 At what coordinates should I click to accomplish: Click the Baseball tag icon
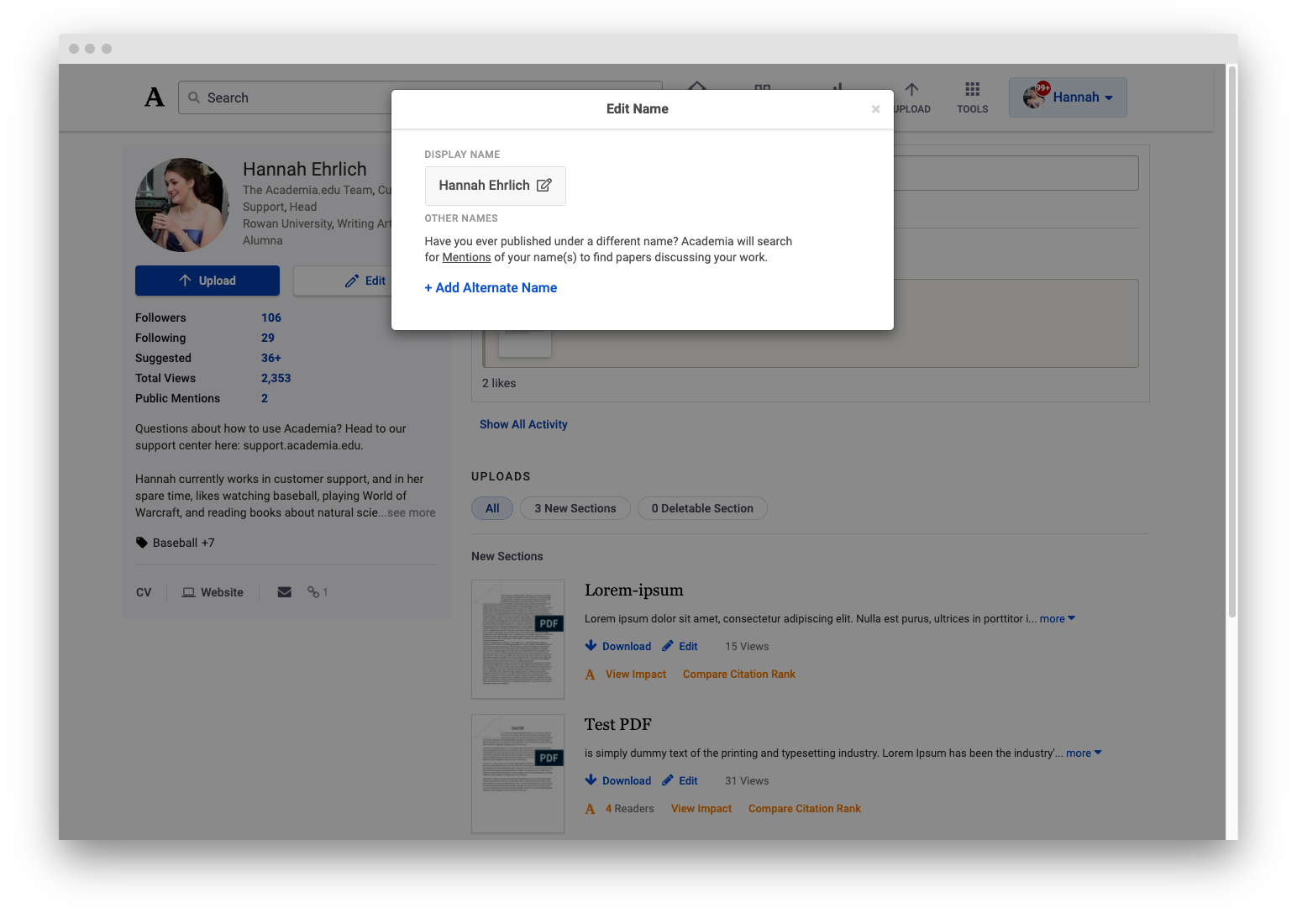click(x=142, y=543)
